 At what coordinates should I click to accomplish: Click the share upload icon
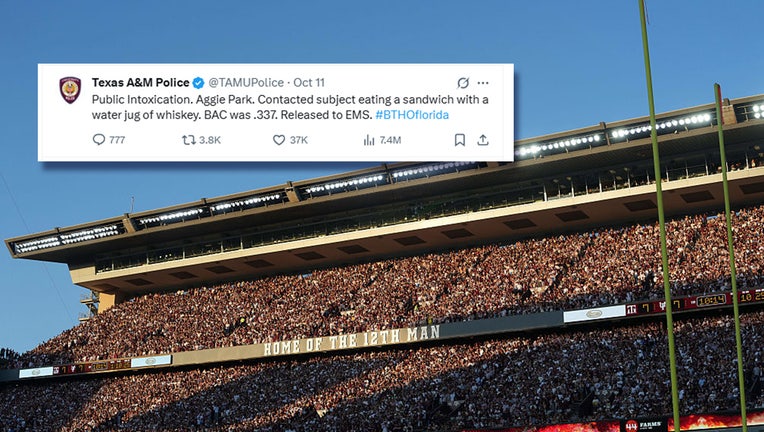point(483,140)
